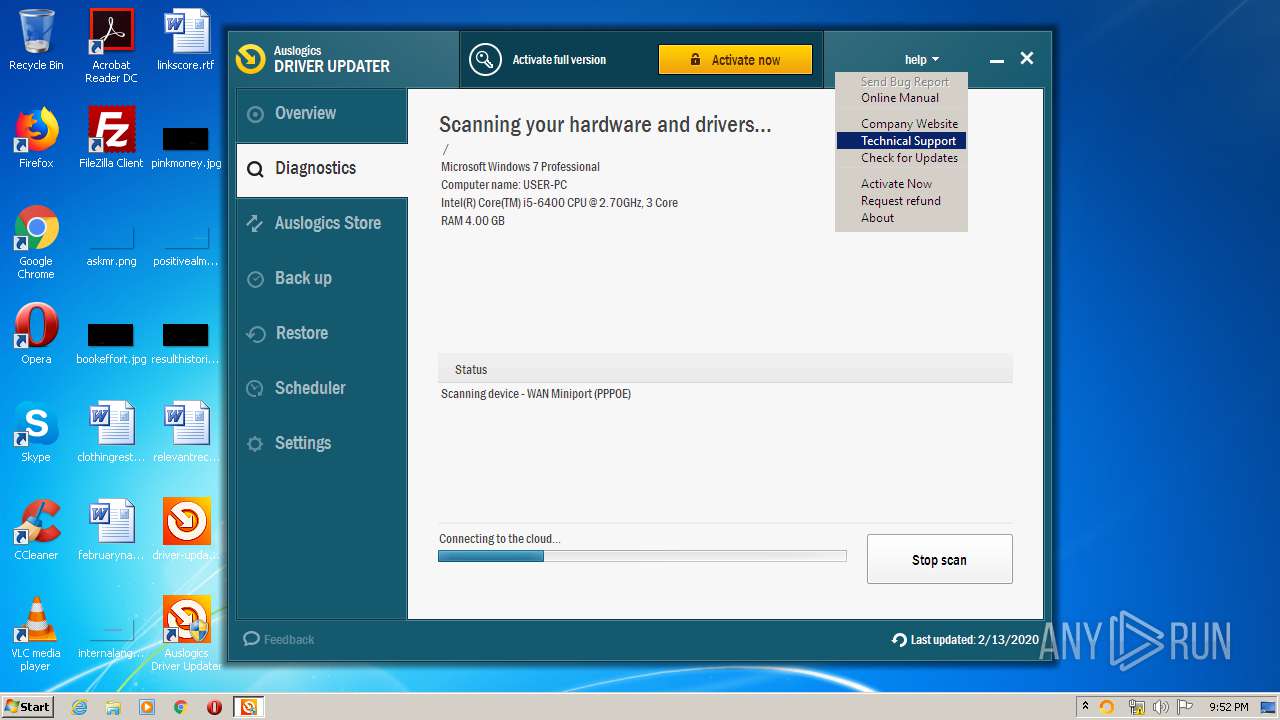Viewport: 1280px width, 720px height.
Task: Click the Activate now button
Action: click(735, 60)
